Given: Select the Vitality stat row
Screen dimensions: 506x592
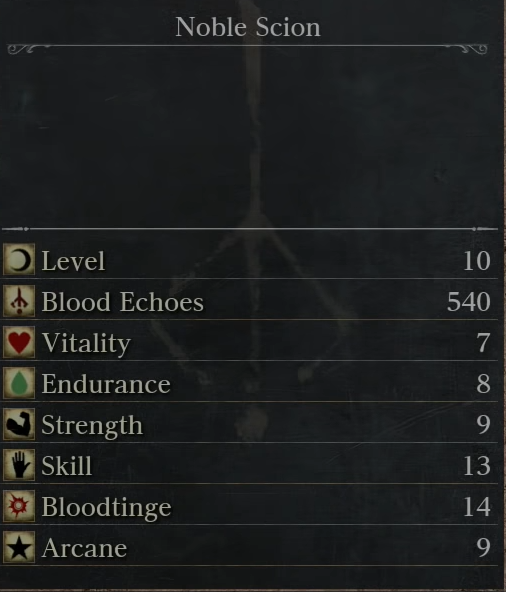Looking at the screenshot, I should click(x=250, y=342).
